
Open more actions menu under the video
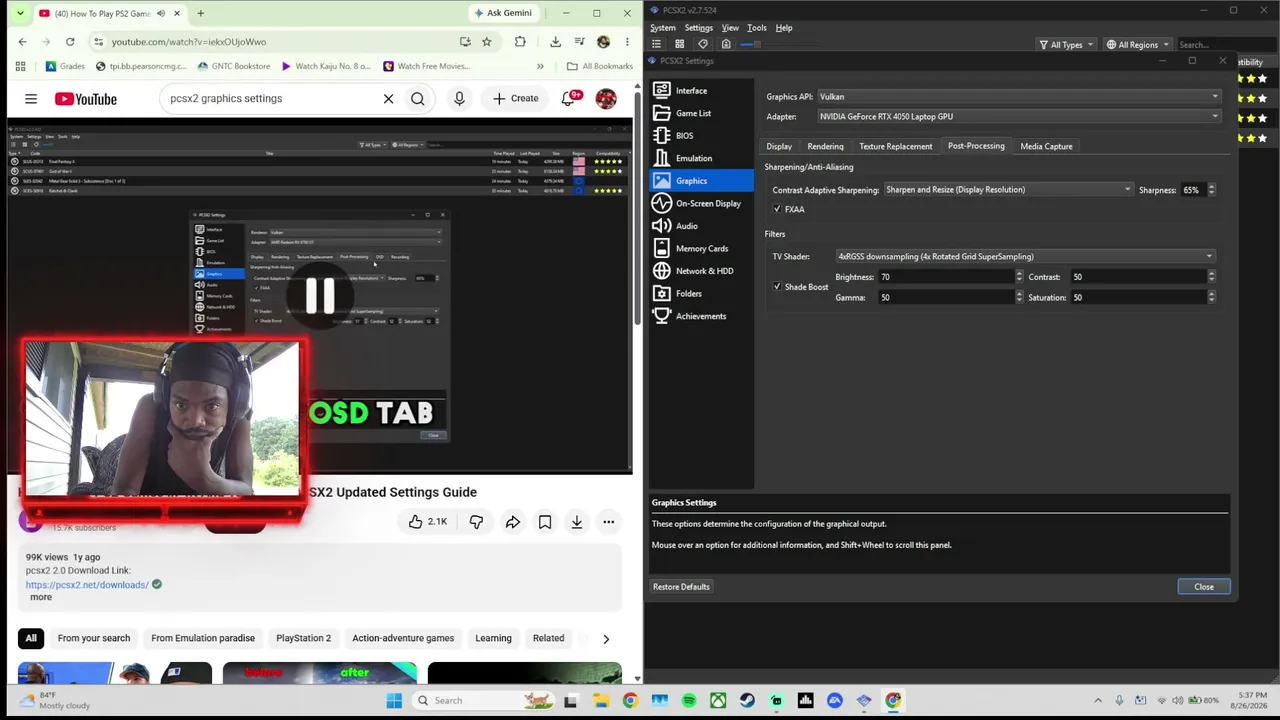tap(608, 522)
